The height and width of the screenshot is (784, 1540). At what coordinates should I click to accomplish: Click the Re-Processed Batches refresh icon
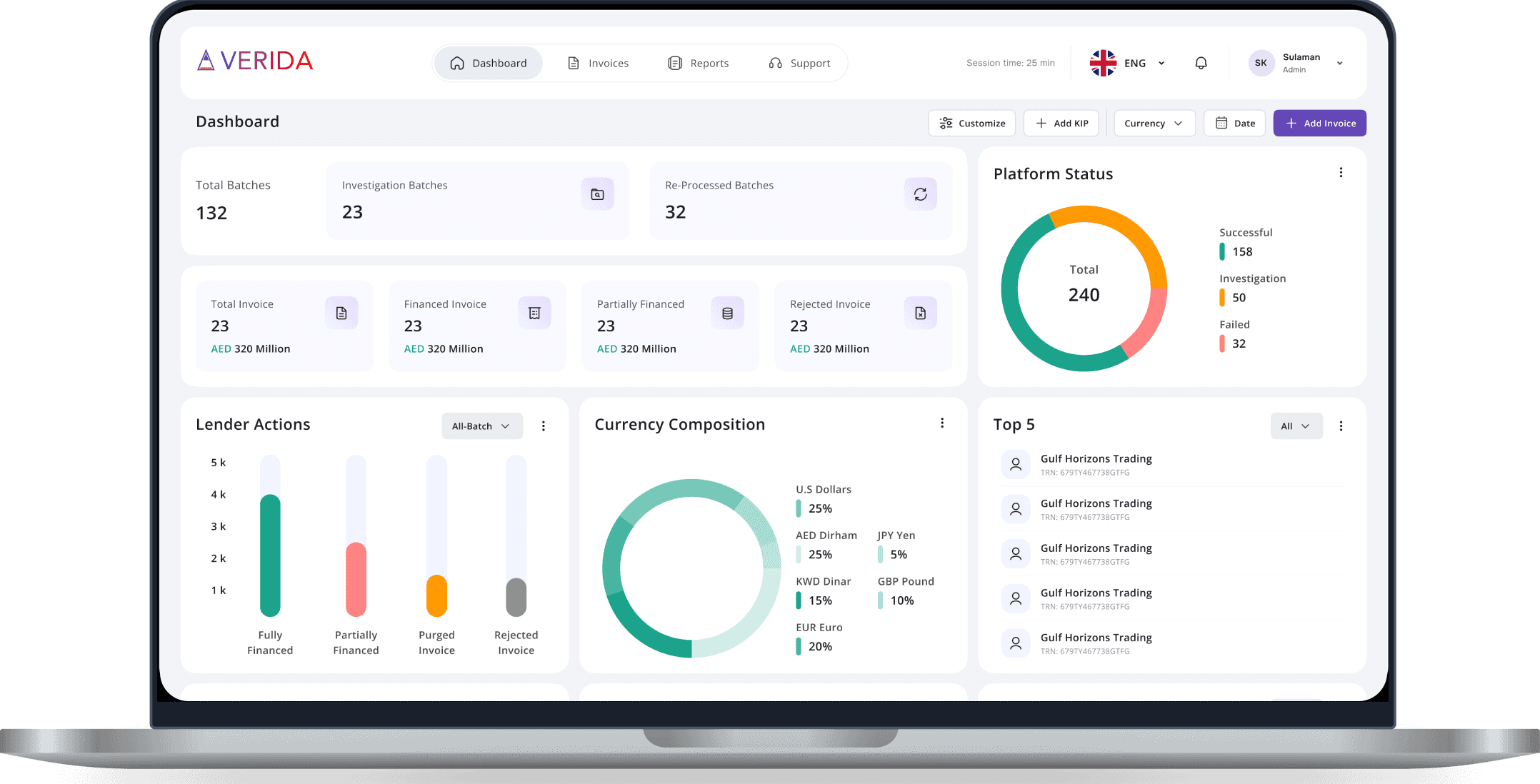(921, 194)
